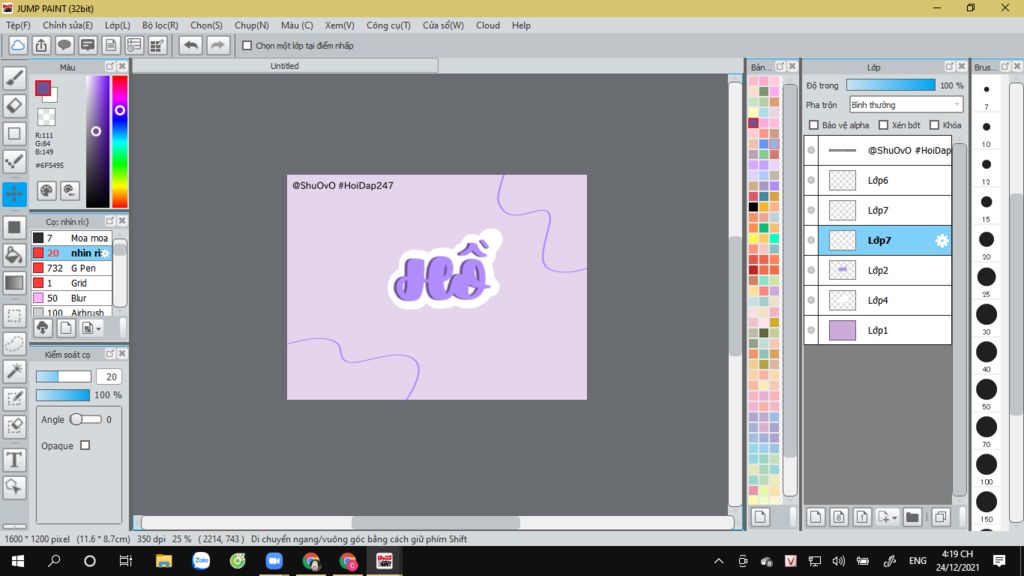Click the brush size input field
The height and width of the screenshot is (576, 1024).
[x=110, y=377]
